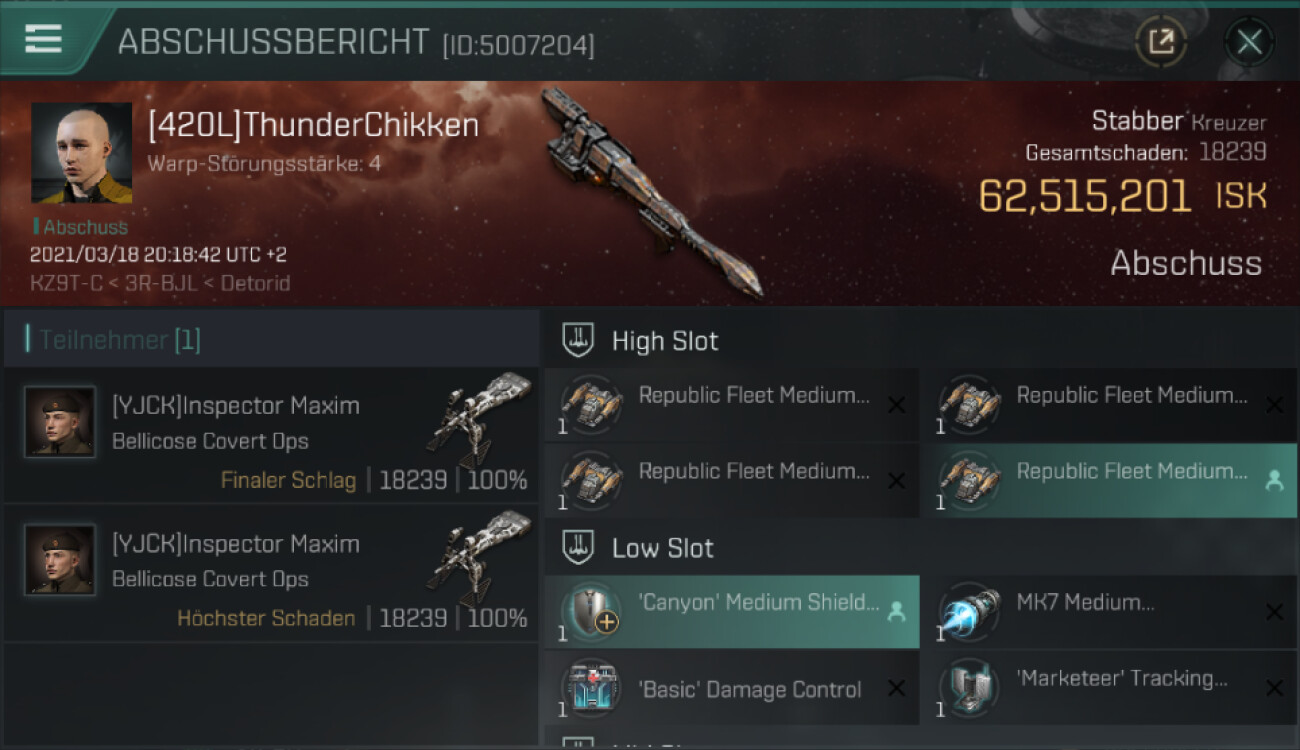
Task: Collapse the Low Slot section
Action: click(579, 547)
